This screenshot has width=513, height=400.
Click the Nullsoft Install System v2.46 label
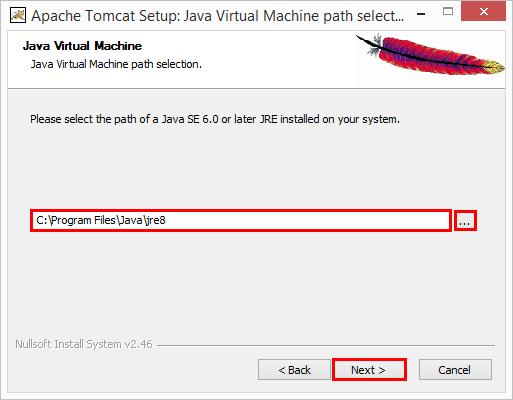point(84,344)
